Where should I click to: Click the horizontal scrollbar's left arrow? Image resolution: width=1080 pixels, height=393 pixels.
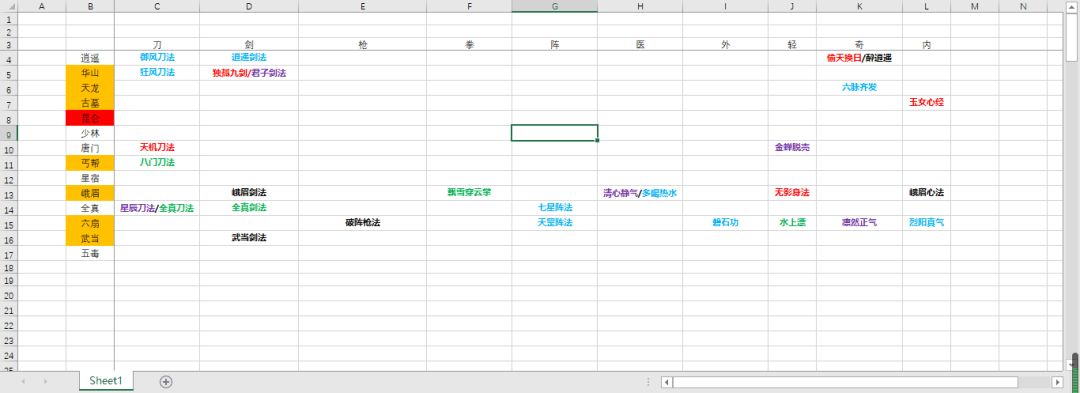pyautogui.click(x=666, y=382)
